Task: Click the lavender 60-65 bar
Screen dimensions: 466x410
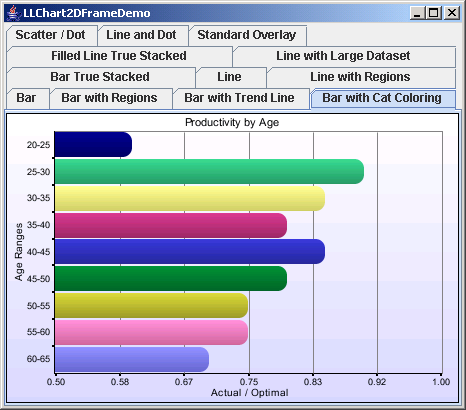Action: tap(132, 359)
